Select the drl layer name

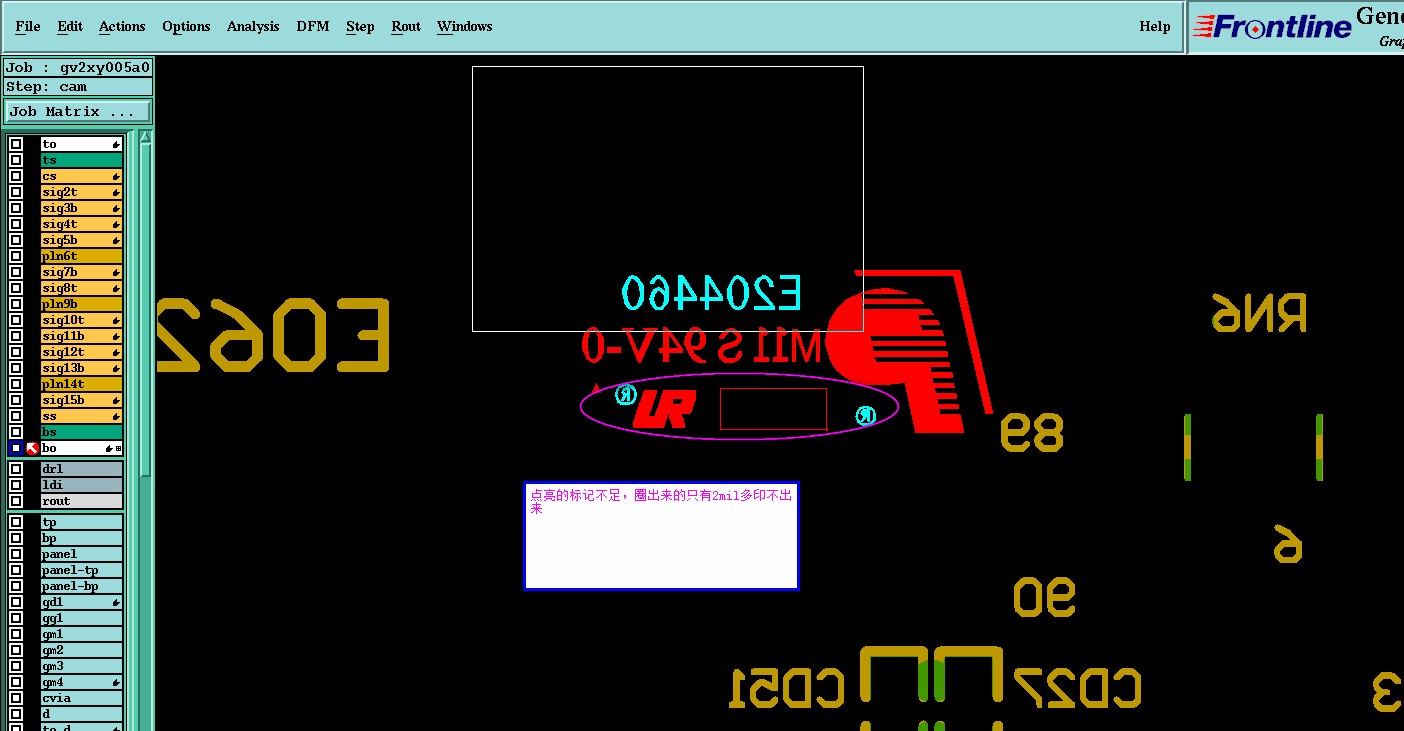[x=81, y=468]
